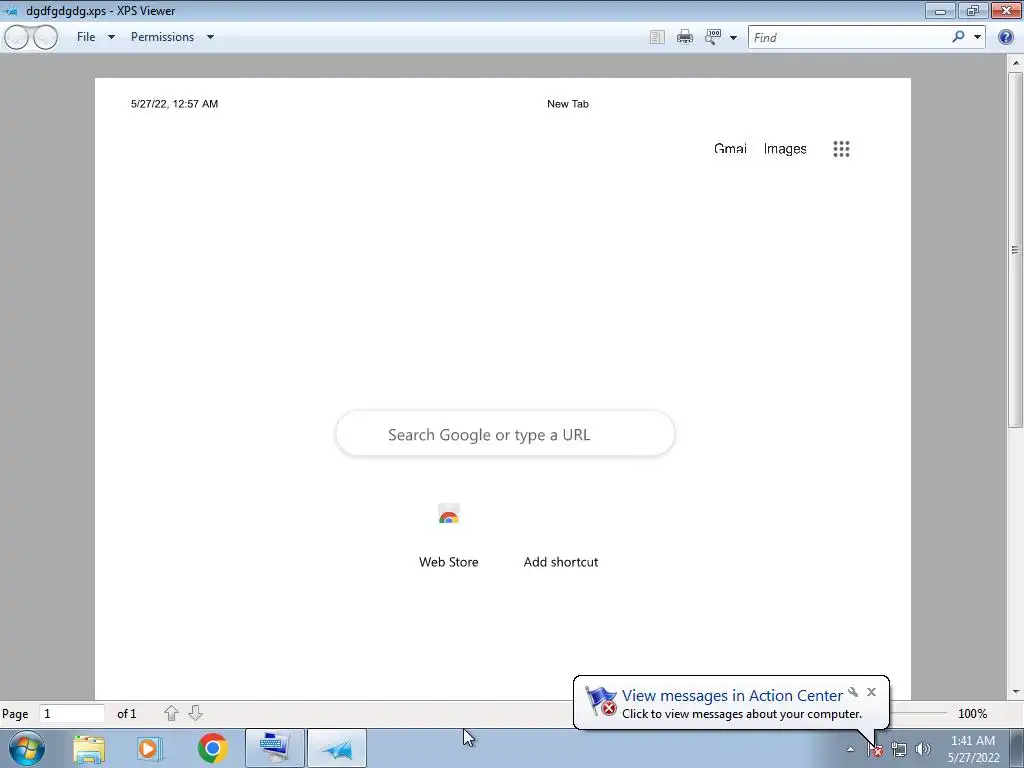Click the vertical scrollbar thumb

point(1015,251)
